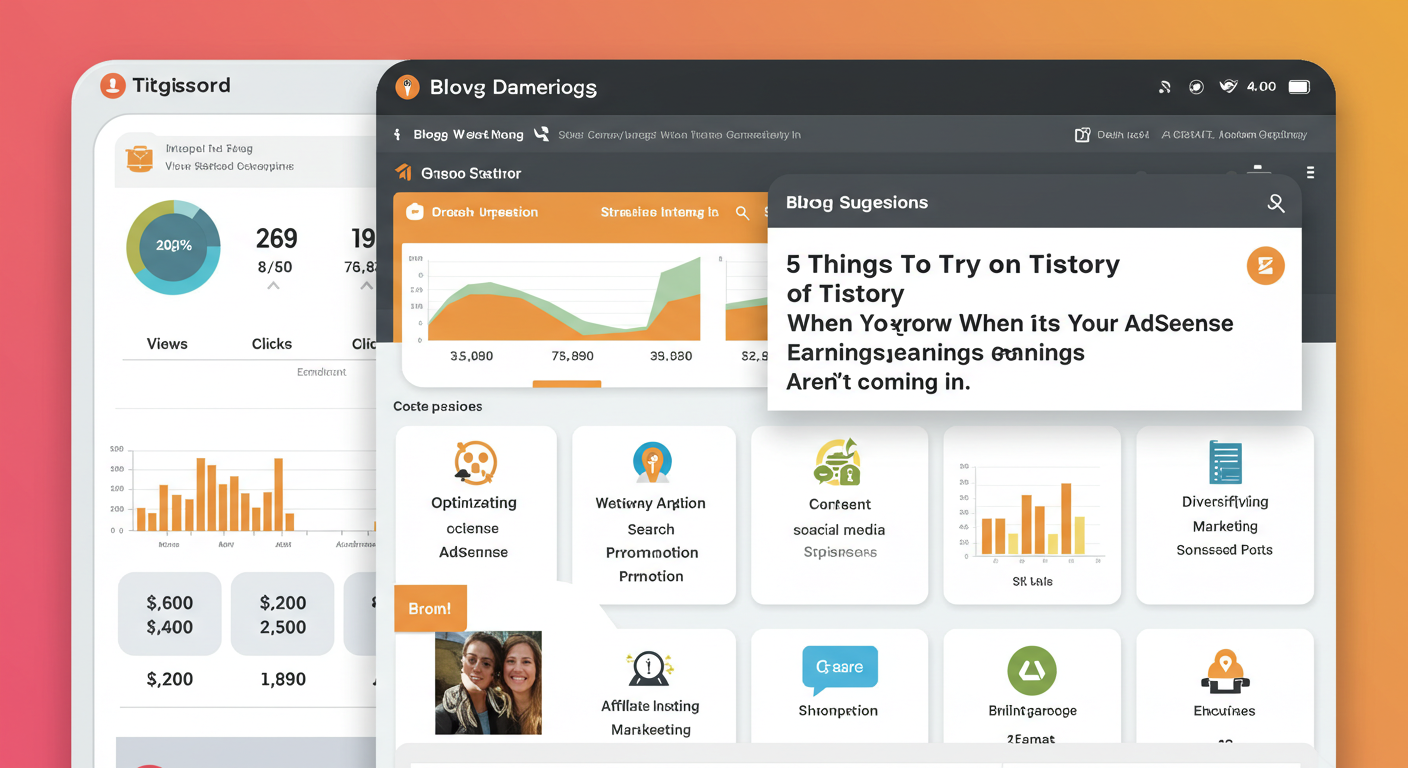Image resolution: width=1408 pixels, height=768 pixels.
Task: Click the circular target icon in top bar
Action: [x=1195, y=87]
